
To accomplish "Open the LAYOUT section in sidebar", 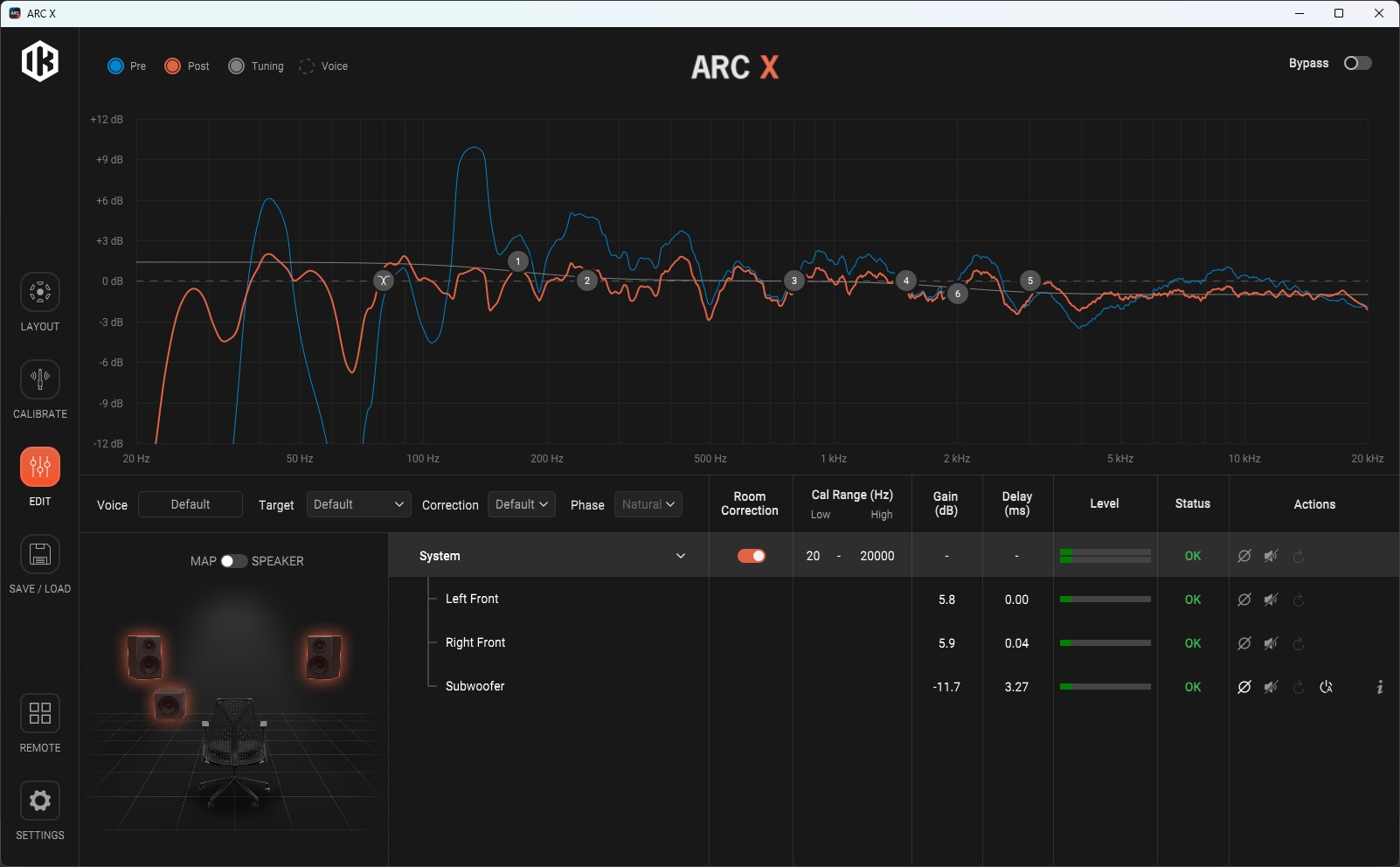I will (x=40, y=302).
